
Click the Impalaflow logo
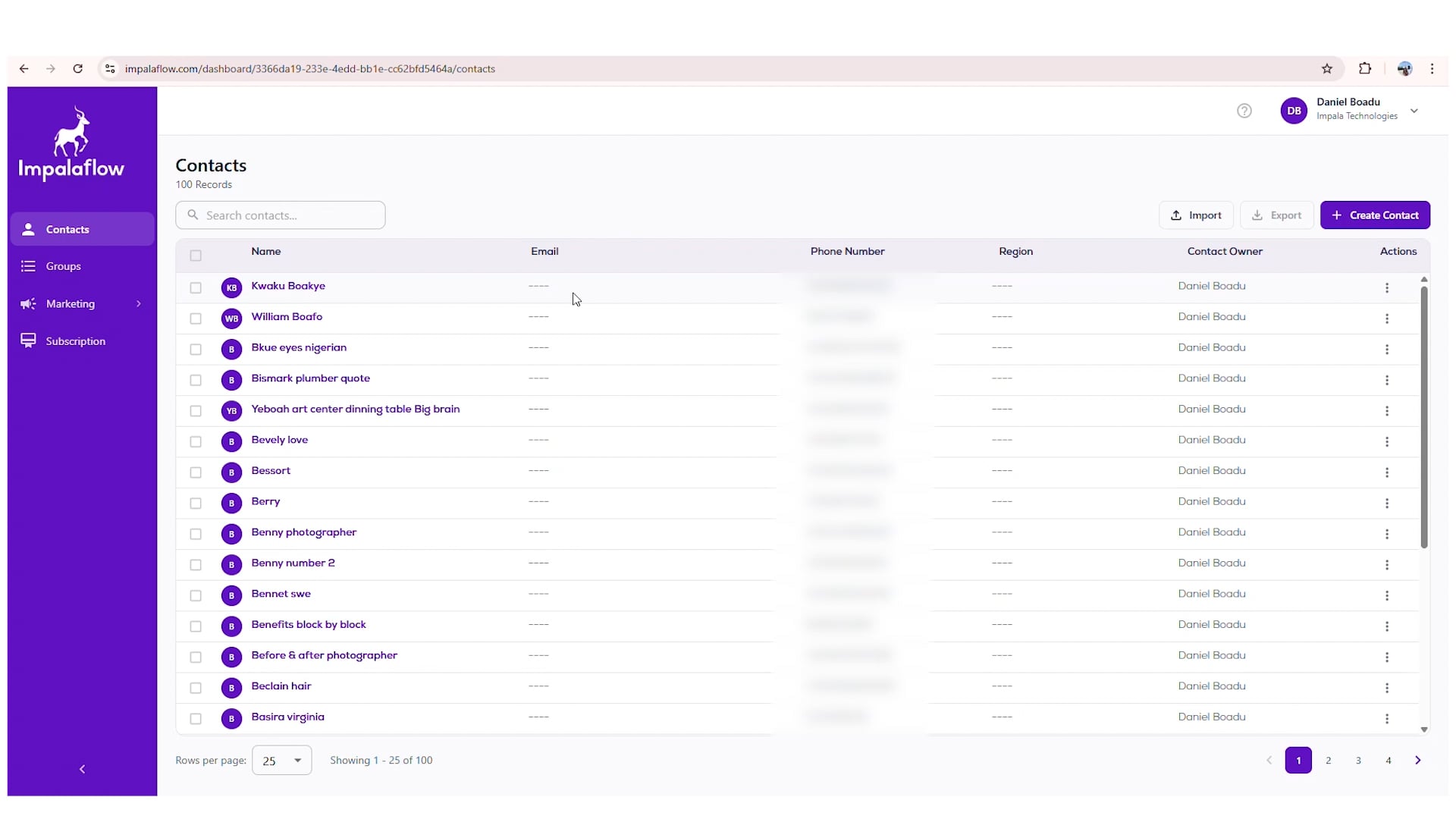(x=71, y=143)
